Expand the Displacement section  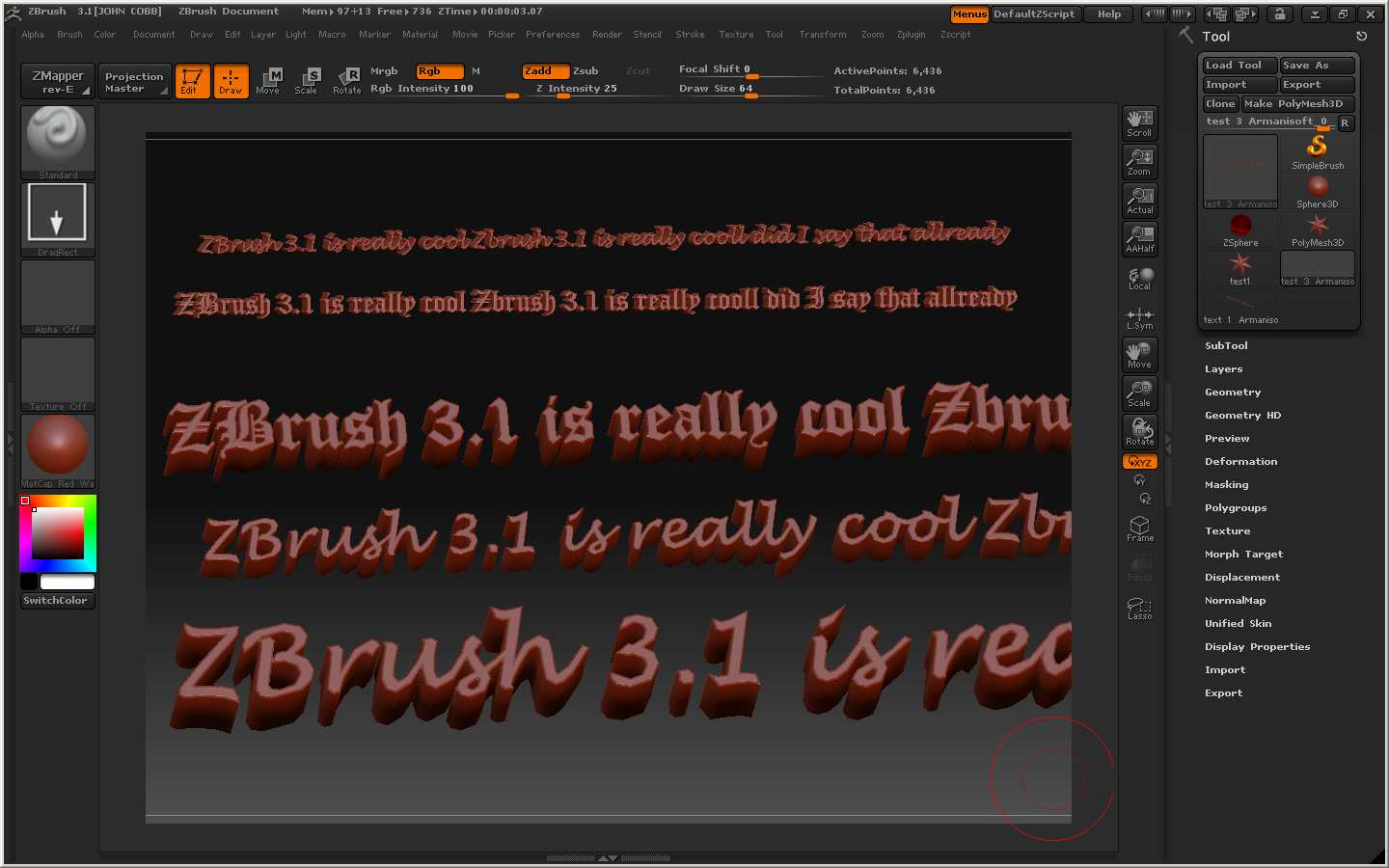[x=1242, y=578]
